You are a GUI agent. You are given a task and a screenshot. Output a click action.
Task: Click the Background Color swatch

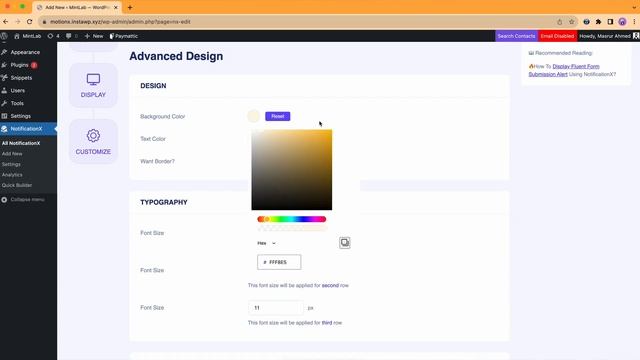[253, 116]
